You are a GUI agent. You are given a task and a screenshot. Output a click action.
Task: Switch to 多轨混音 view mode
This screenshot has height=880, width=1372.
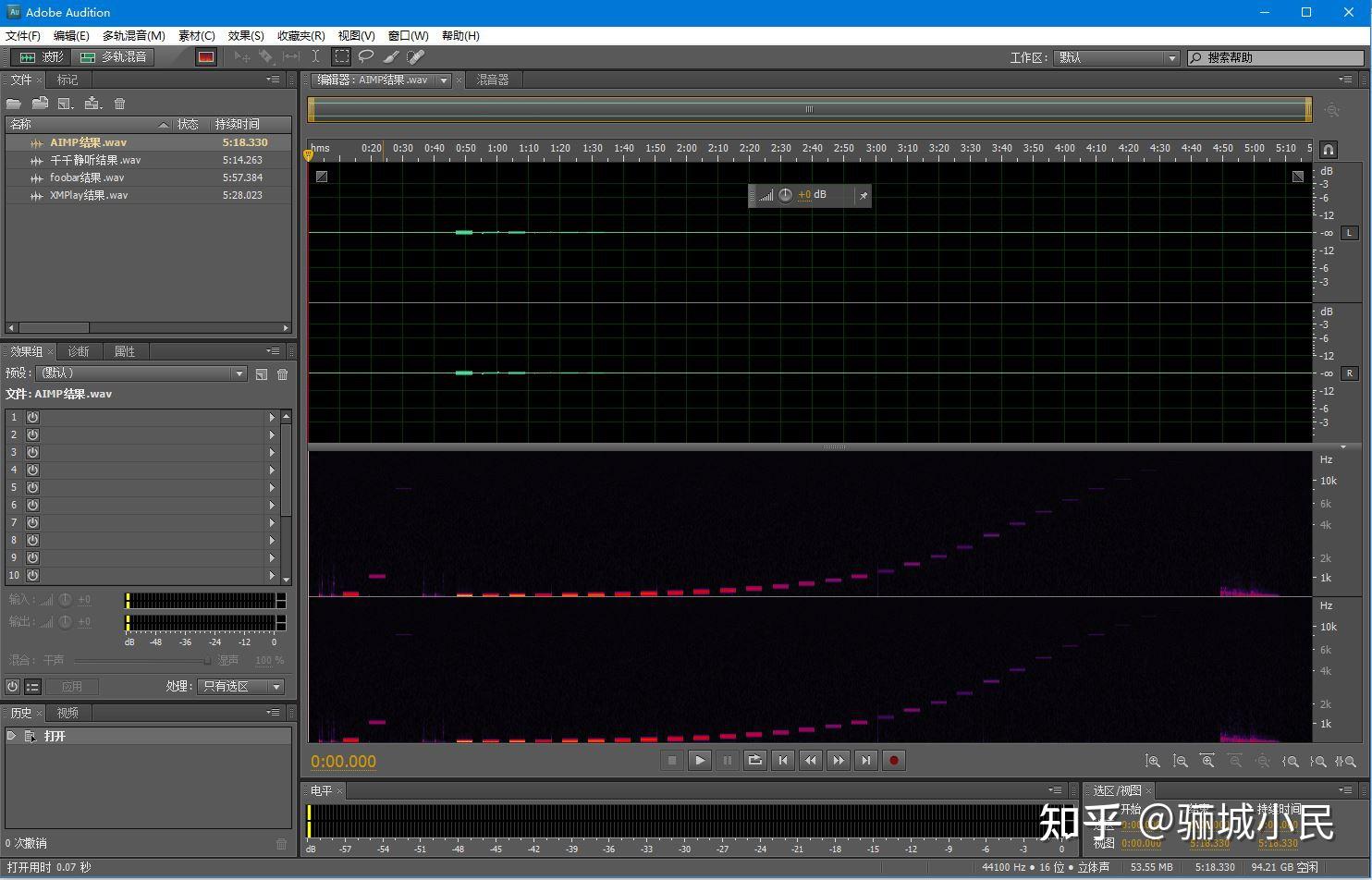[114, 56]
